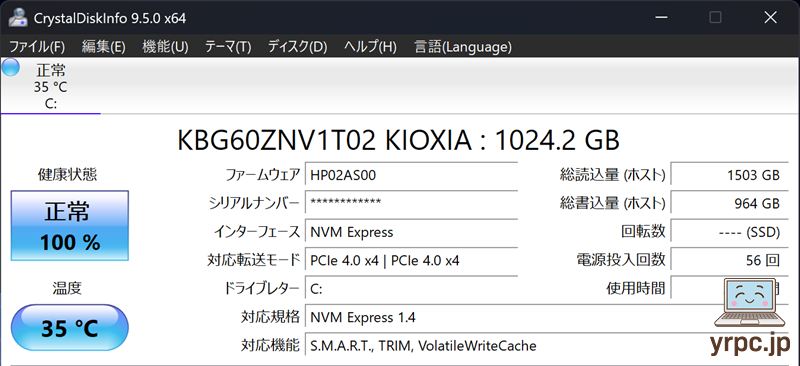Click the シリアルナンバー label
The height and width of the screenshot is (366, 800).
pyautogui.click(x=254, y=203)
